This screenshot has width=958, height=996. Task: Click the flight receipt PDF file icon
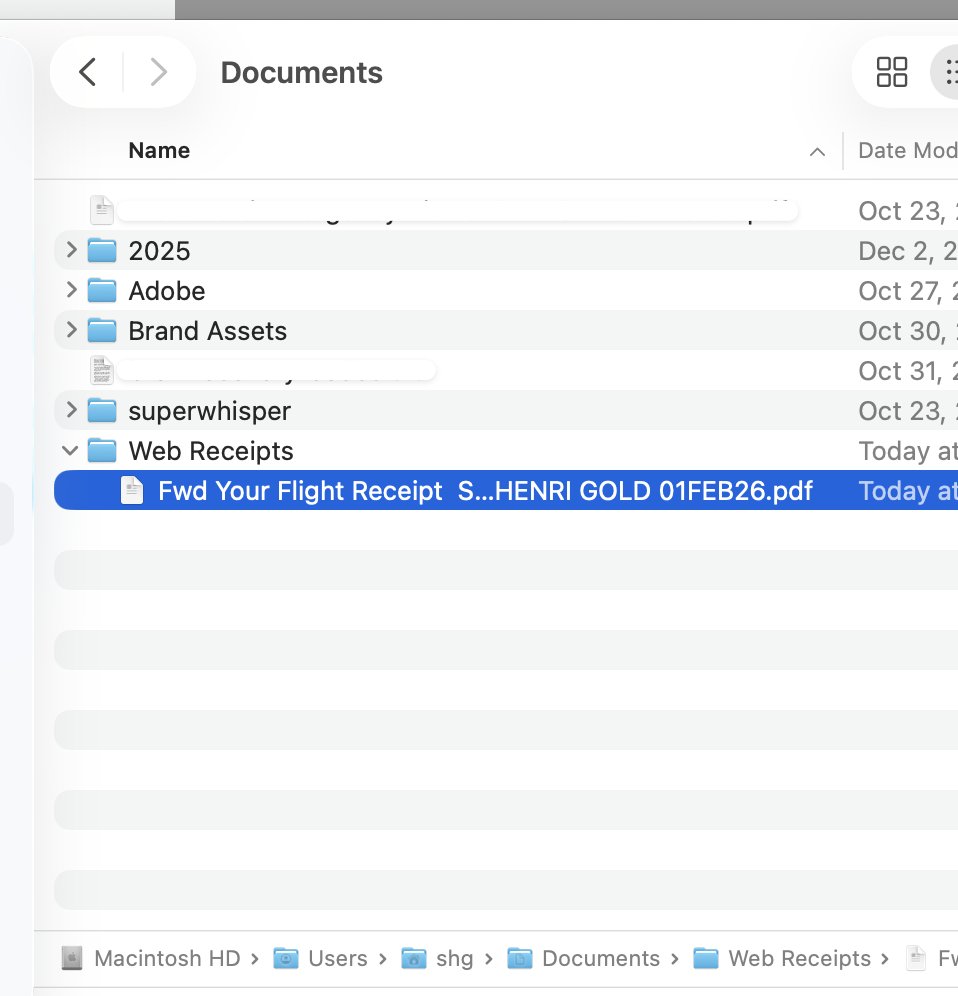click(x=132, y=490)
